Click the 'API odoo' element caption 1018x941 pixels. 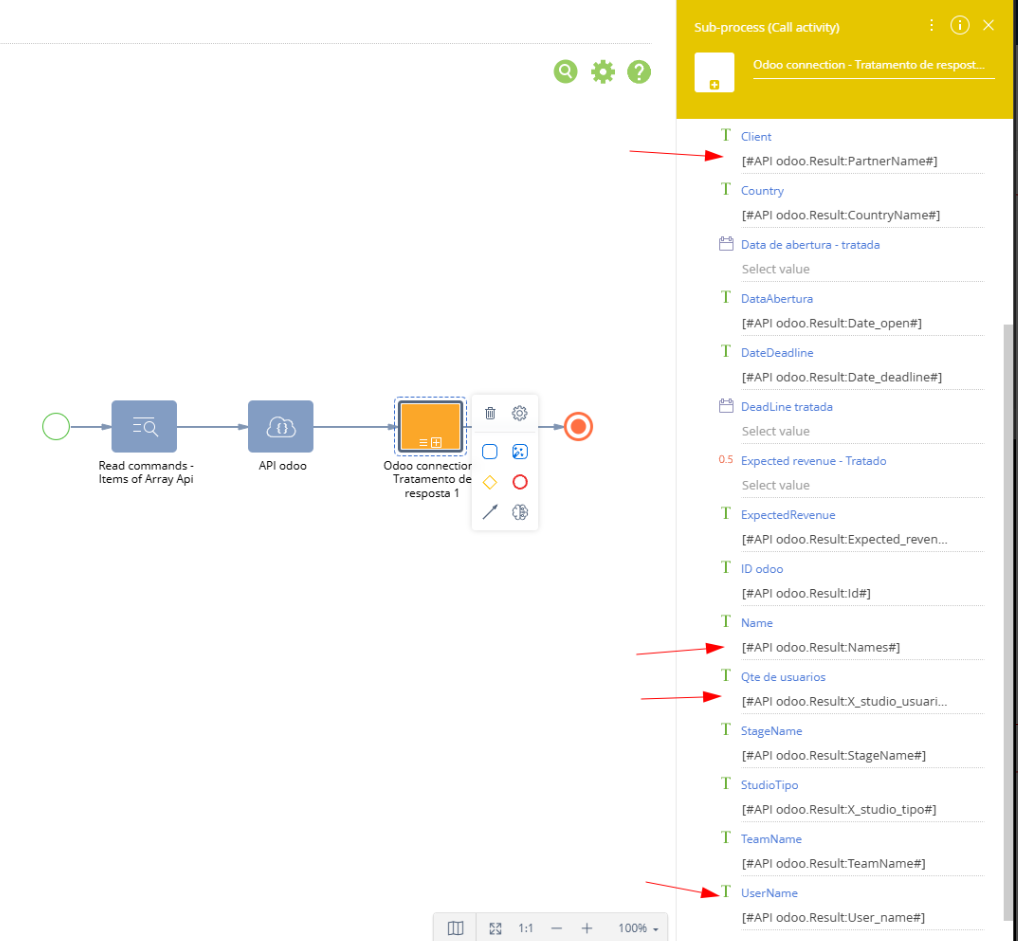point(282,466)
